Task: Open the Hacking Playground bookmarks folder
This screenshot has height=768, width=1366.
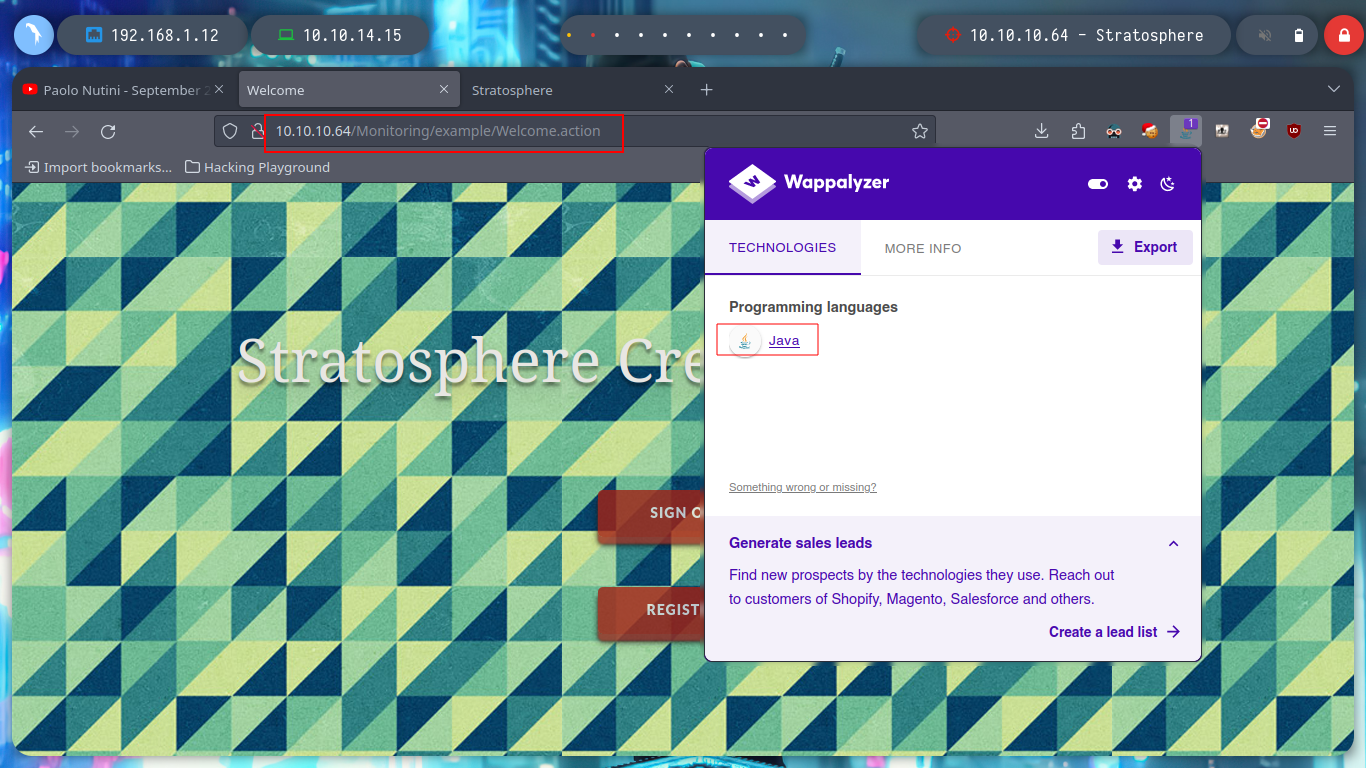Action: 257,167
